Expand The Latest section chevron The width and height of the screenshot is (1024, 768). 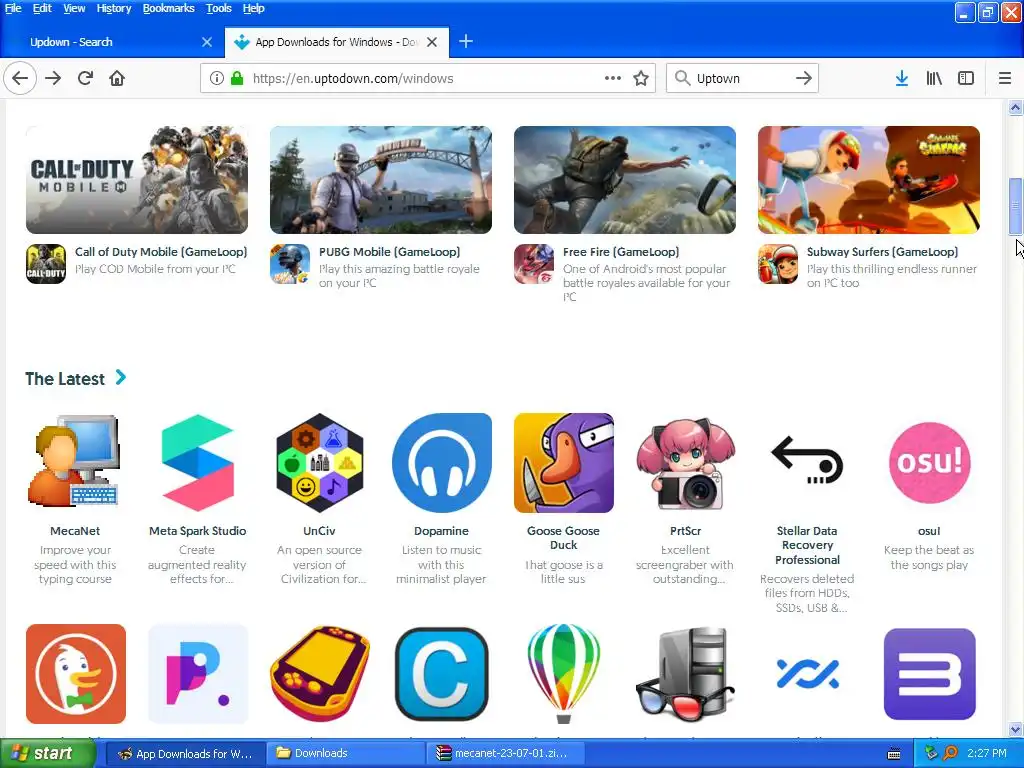(x=121, y=377)
